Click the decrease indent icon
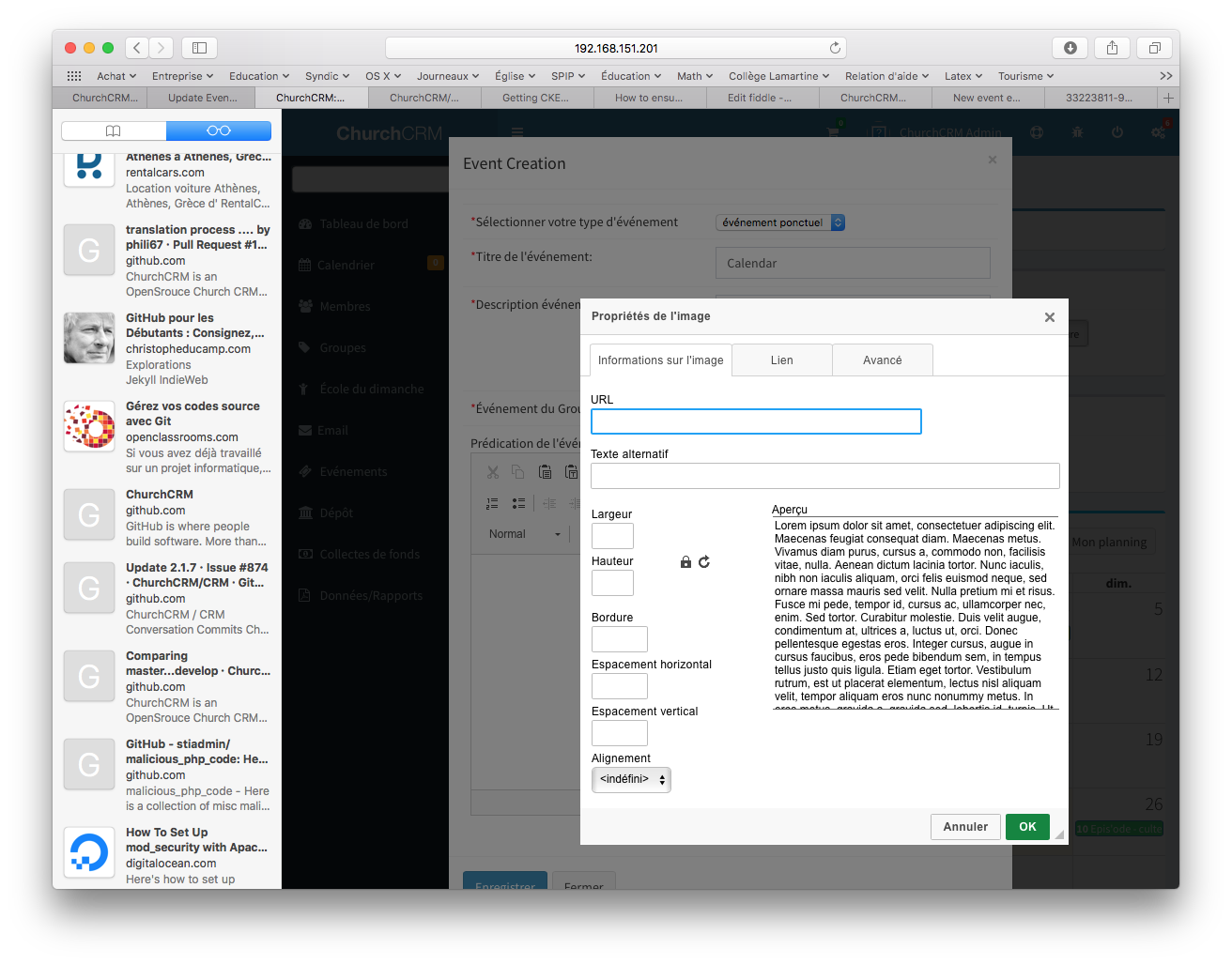This screenshot has width=1232, height=964. tap(550, 504)
